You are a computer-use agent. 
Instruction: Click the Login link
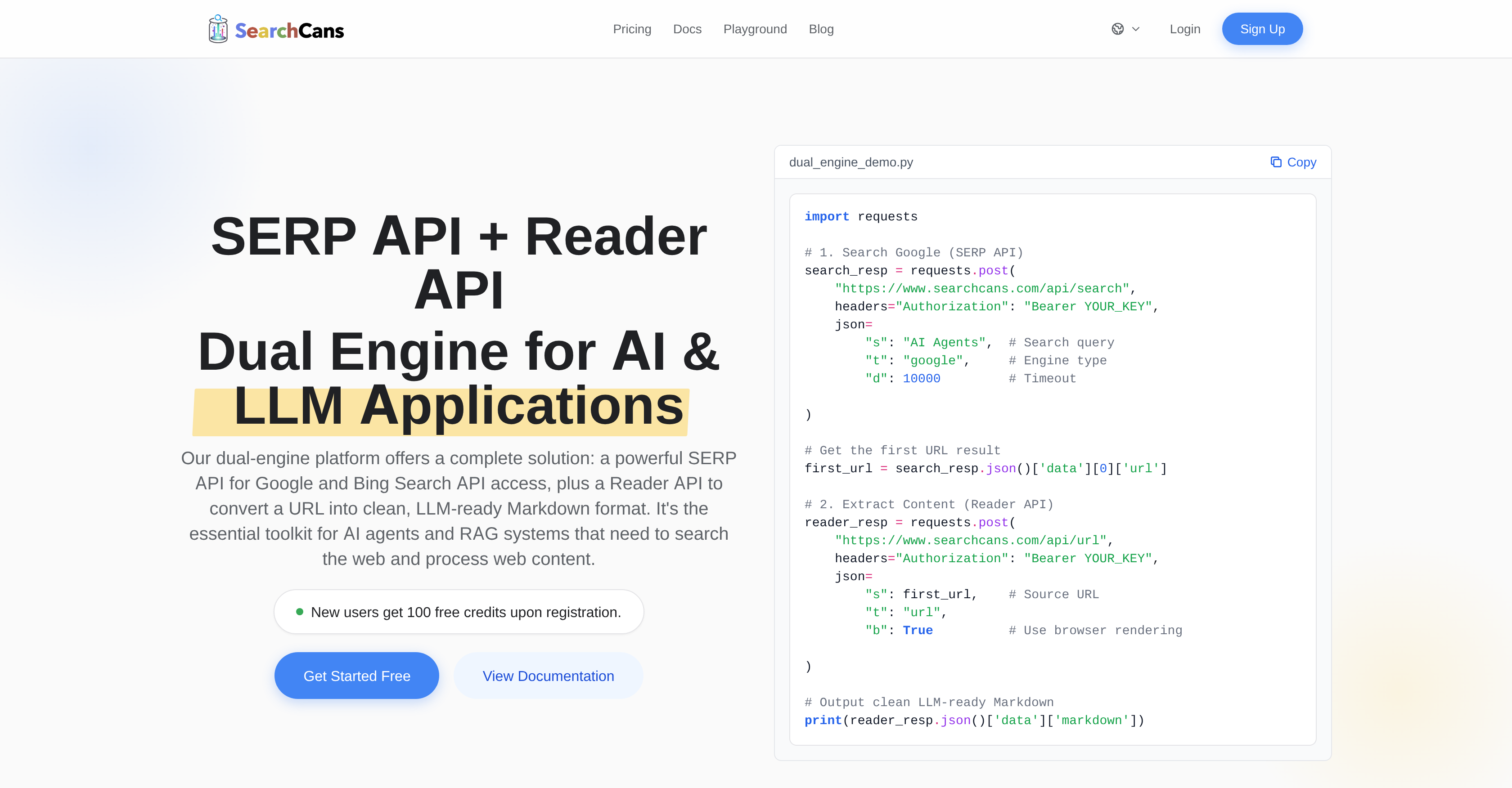[x=1185, y=29]
